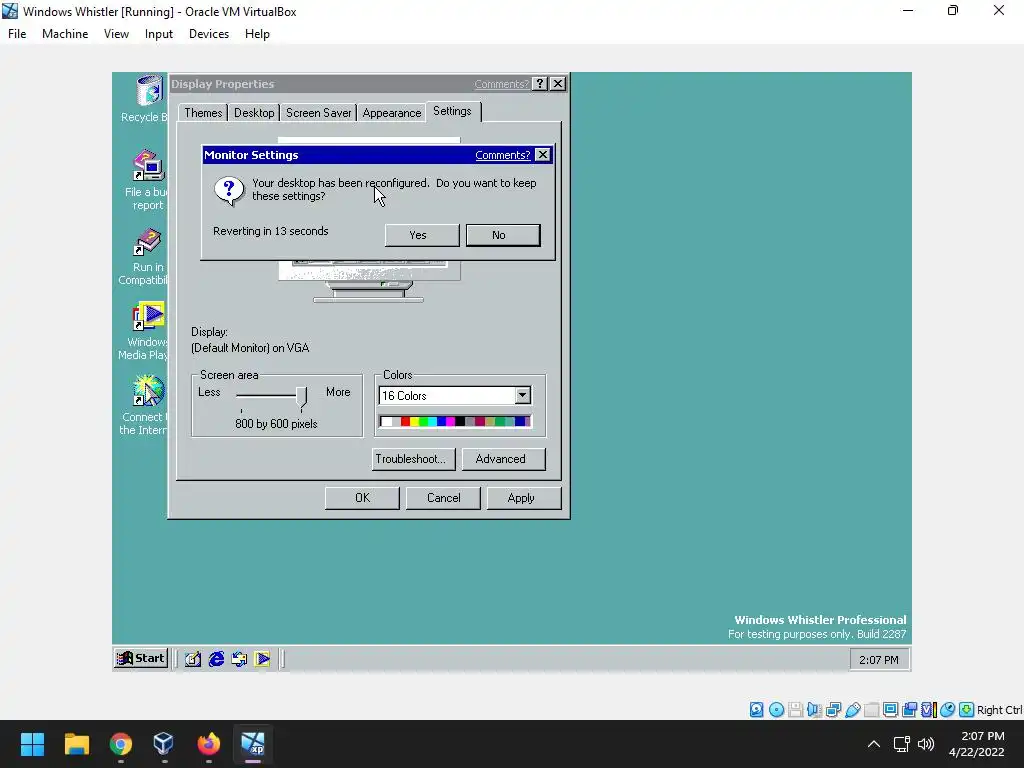Switch to the Desktop tab

[254, 113]
